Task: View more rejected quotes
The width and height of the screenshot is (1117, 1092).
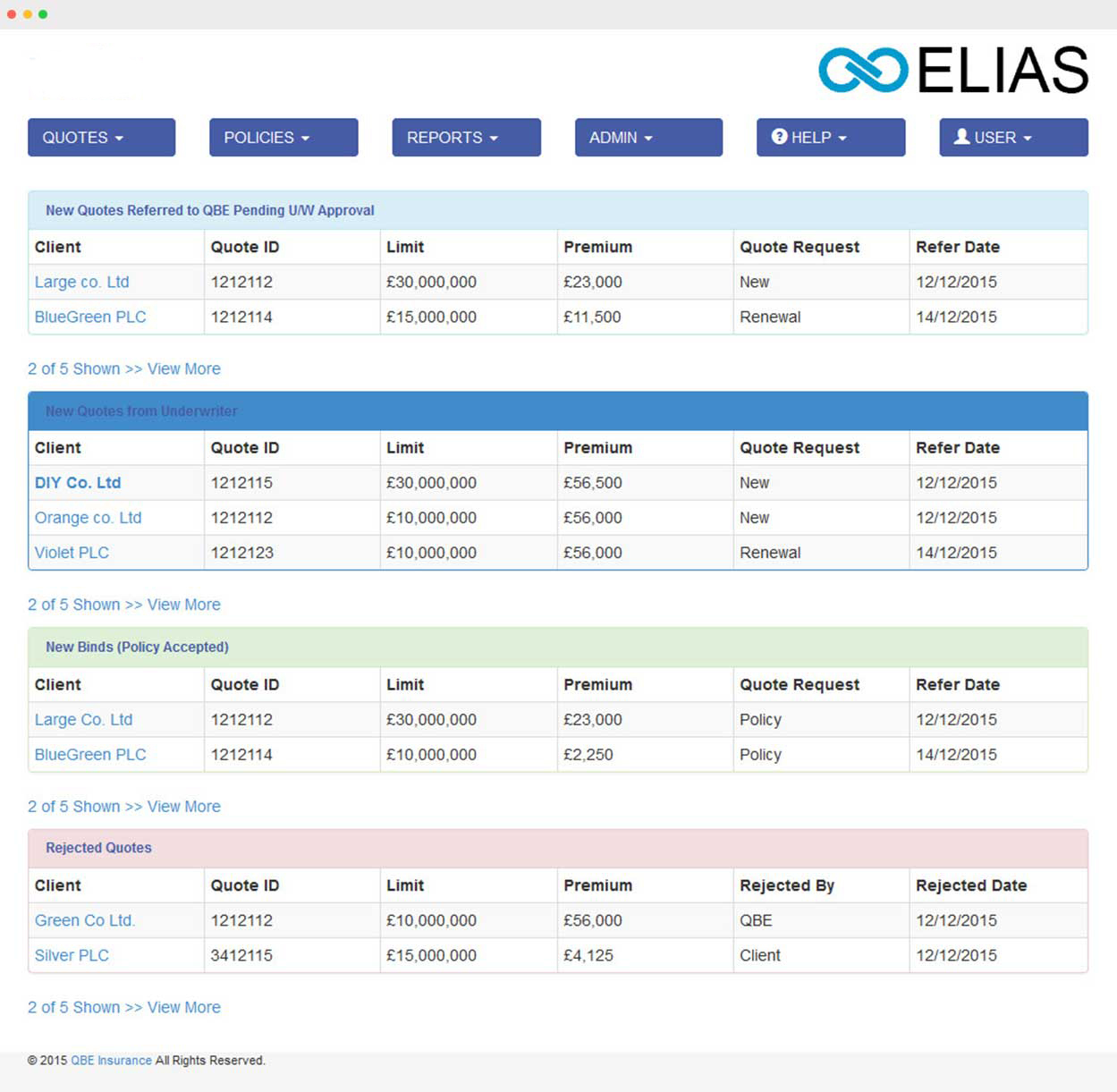Action: point(183,1007)
